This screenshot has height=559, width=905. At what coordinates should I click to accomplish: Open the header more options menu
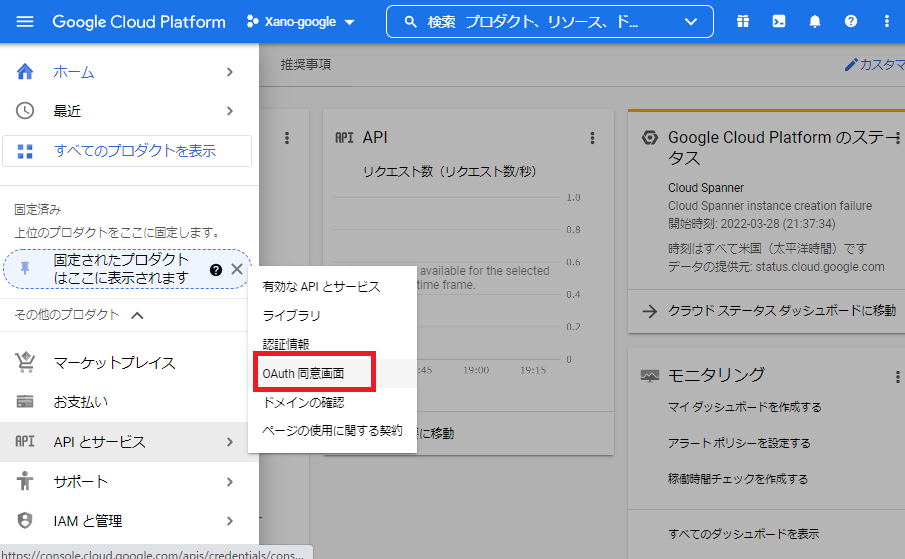coord(887,22)
